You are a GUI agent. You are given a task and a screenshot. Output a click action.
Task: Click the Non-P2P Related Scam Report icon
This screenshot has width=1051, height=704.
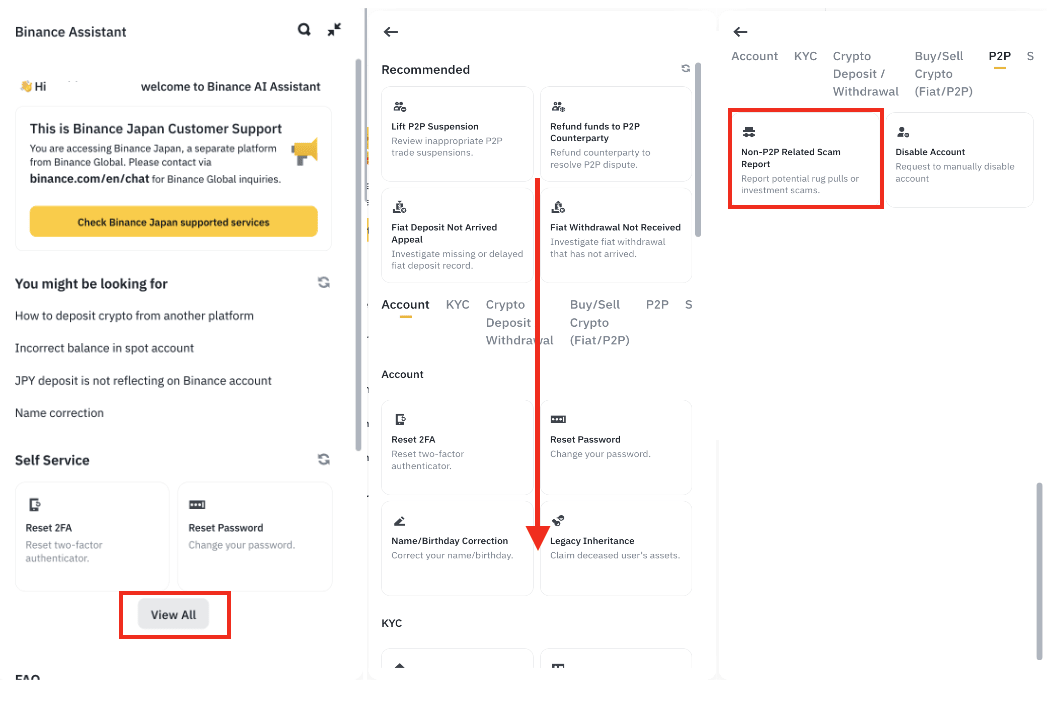point(749,131)
